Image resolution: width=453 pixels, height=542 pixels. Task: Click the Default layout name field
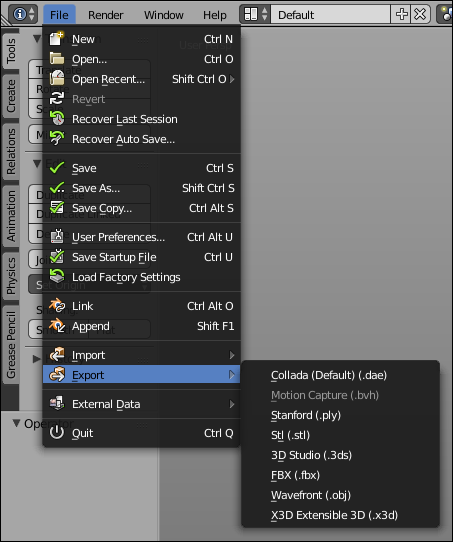(331, 14)
